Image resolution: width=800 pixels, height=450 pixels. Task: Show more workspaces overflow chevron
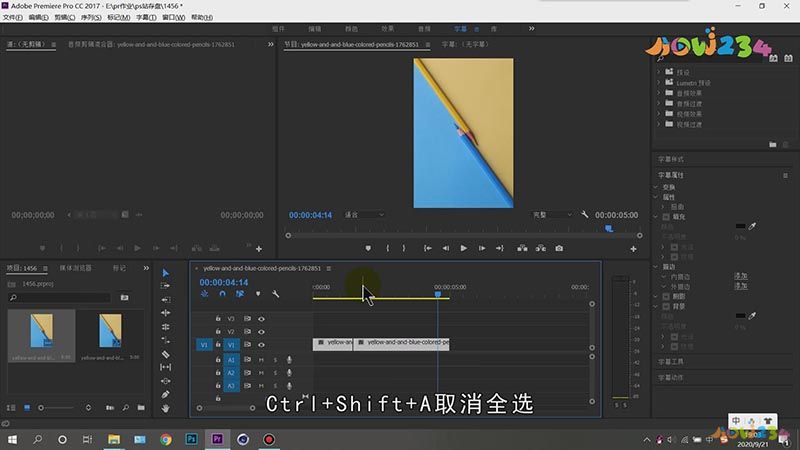(x=532, y=29)
